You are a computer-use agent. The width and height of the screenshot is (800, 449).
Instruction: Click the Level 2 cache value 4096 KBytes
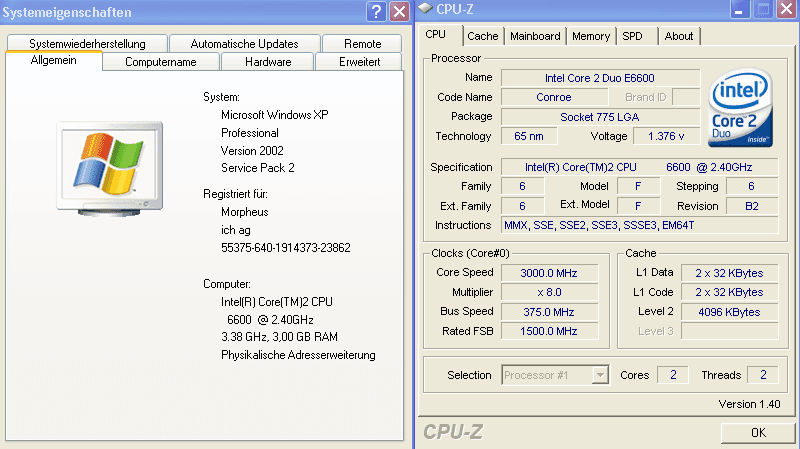point(730,312)
